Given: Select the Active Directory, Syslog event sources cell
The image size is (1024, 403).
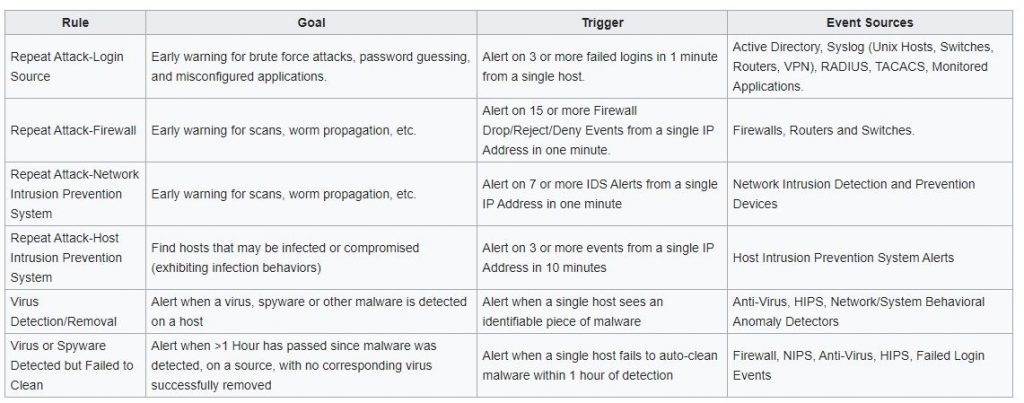Looking at the screenshot, I should [x=870, y=67].
